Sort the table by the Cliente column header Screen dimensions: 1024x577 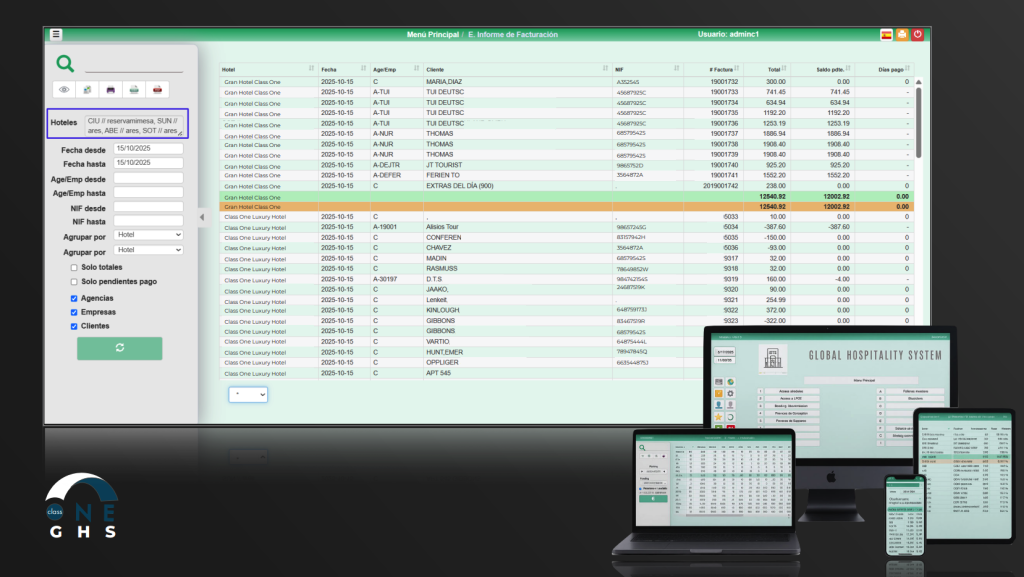[438, 69]
